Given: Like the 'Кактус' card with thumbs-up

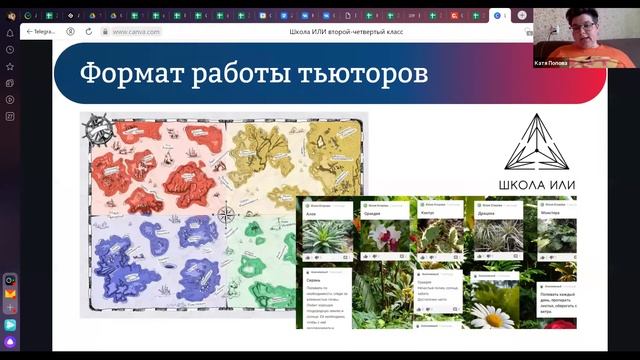Looking at the screenshot, I should [x=422, y=257].
